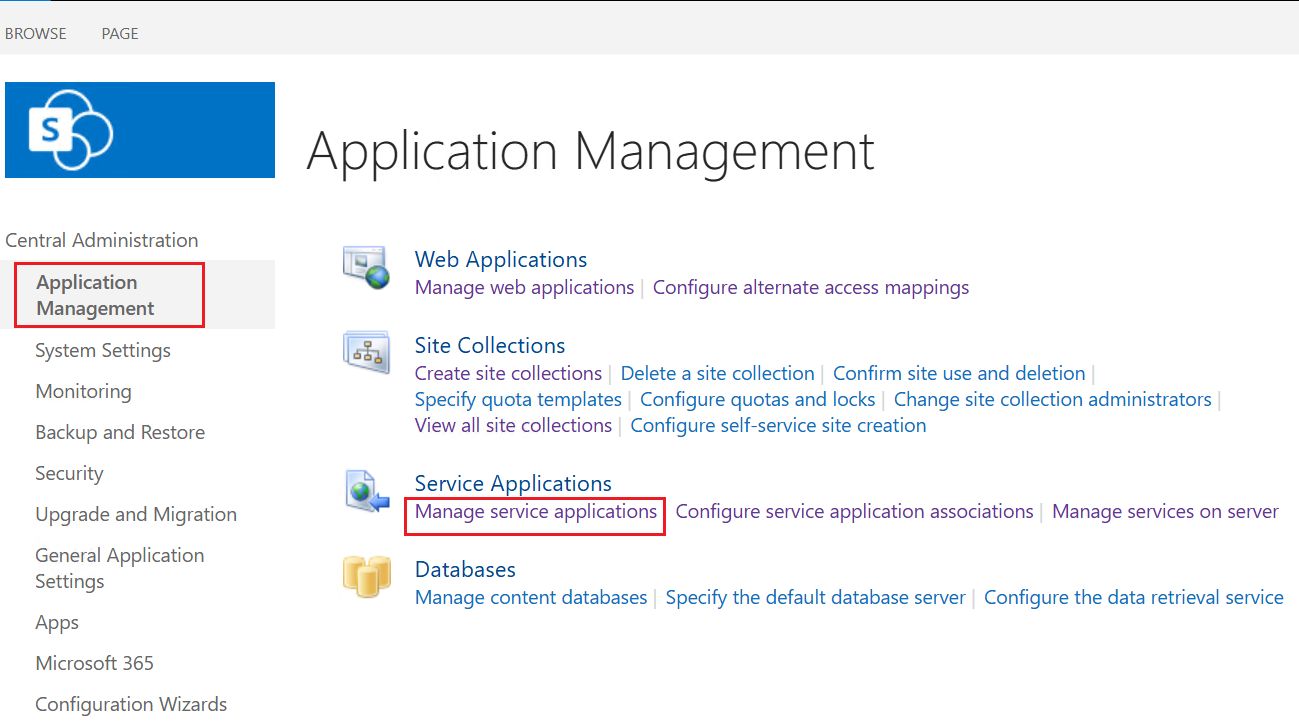Open Manage service applications
The width and height of the screenshot is (1299, 725).
(x=534, y=511)
